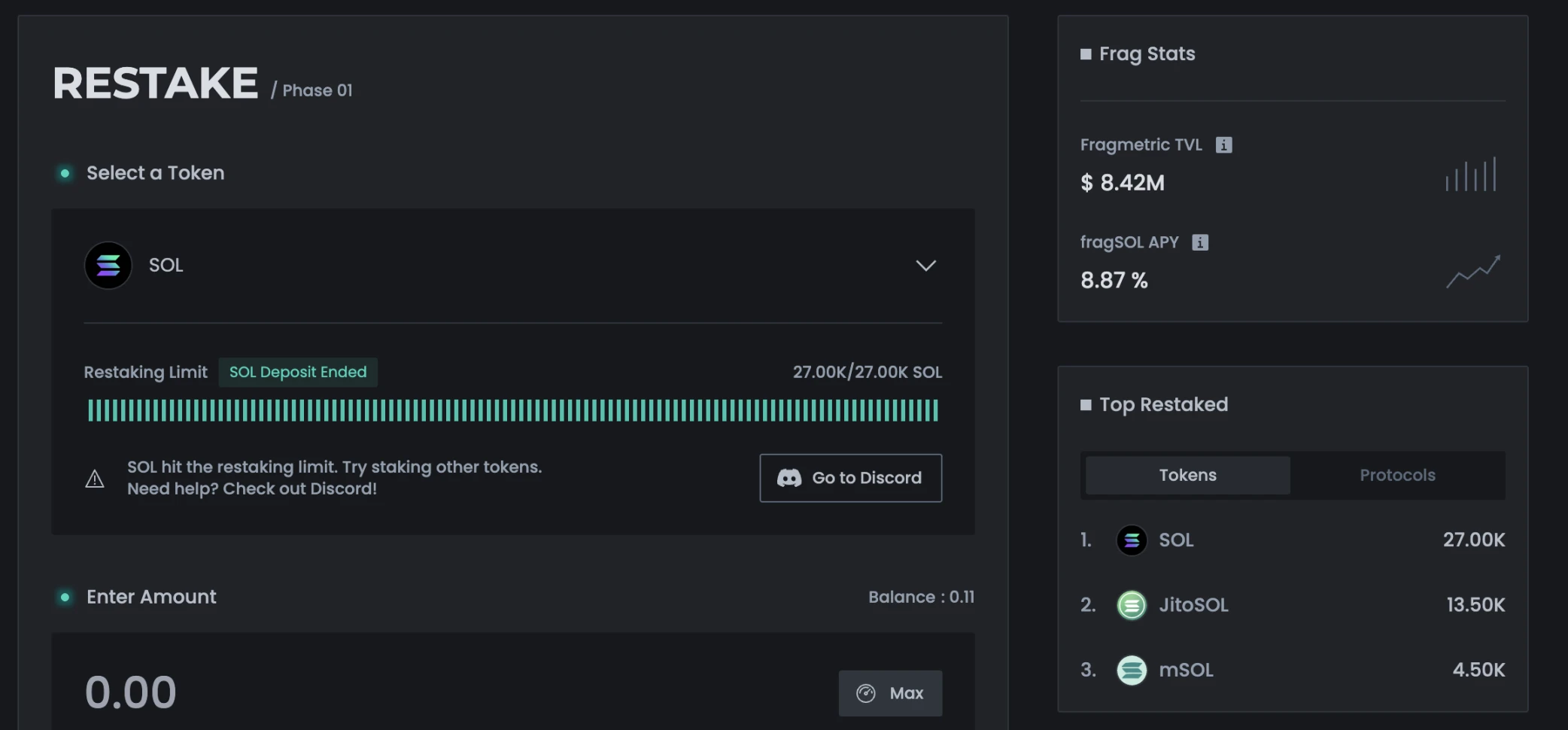Screen dimensions: 1568x730
Task: Click the mSOL token icon
Action: 1131,670
